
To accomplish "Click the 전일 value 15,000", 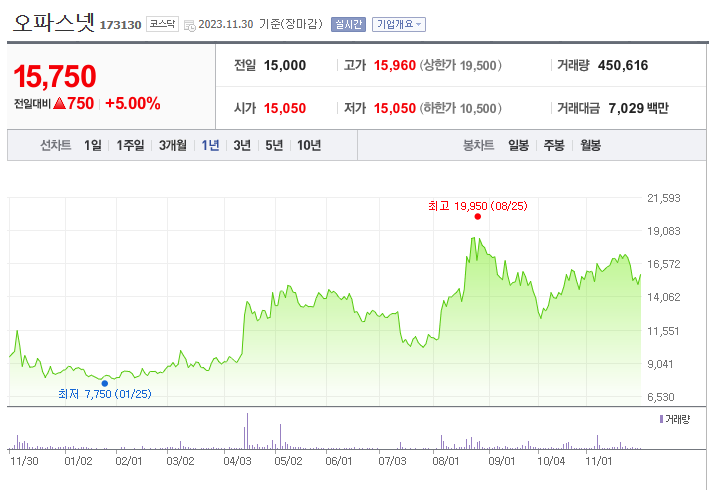I will (x=285, y=66).
